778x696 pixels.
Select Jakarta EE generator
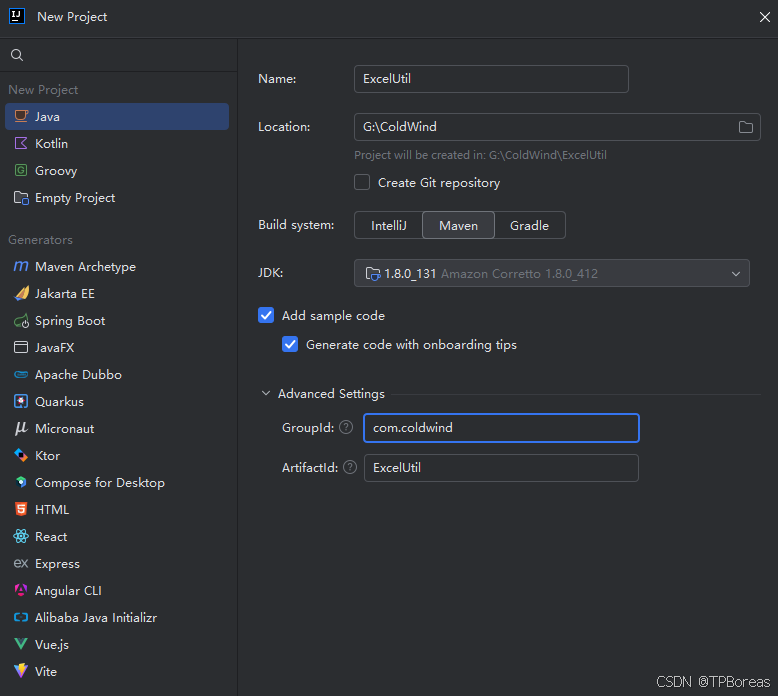coord(117,294)
